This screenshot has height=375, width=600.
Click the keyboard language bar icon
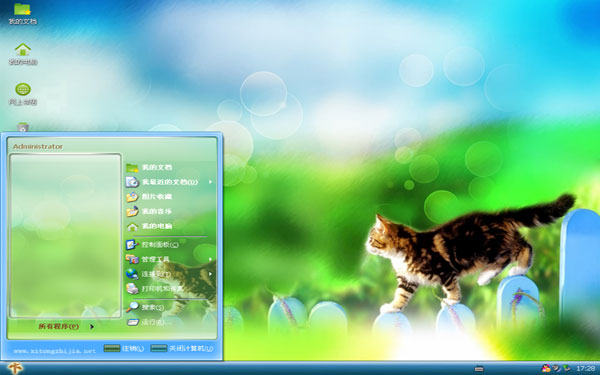tap(479, 369)
